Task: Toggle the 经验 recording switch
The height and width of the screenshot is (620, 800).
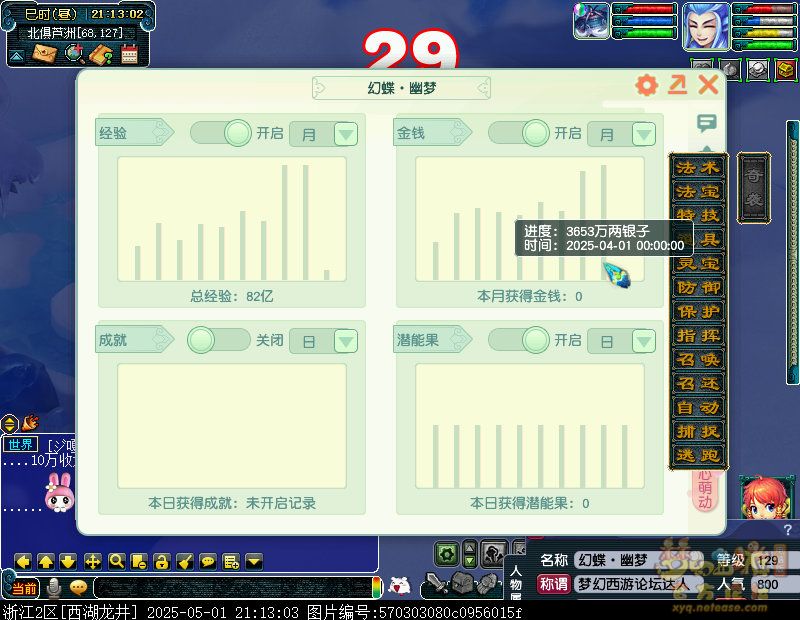Action: tap(221, 133)
